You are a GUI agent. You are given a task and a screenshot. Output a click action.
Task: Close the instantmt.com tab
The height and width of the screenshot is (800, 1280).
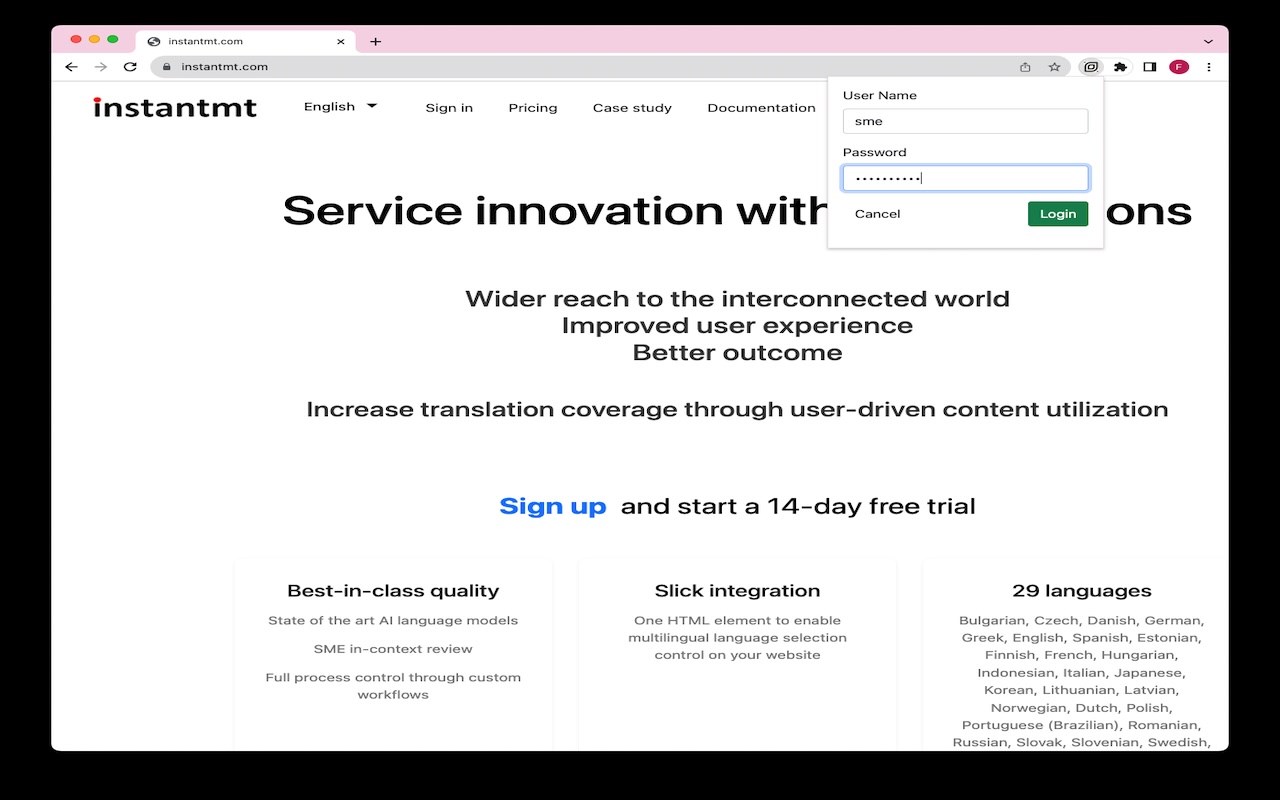(x=341, y=42)
